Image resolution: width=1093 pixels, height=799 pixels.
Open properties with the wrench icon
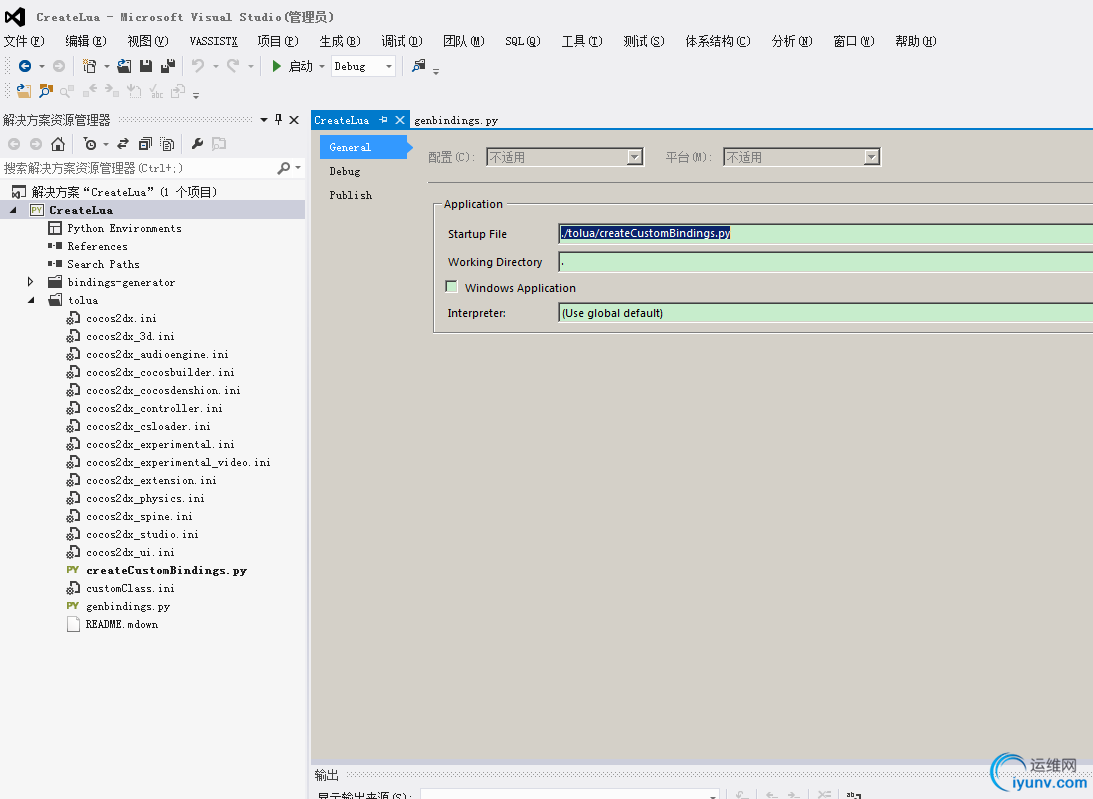(x=197, y=144)
